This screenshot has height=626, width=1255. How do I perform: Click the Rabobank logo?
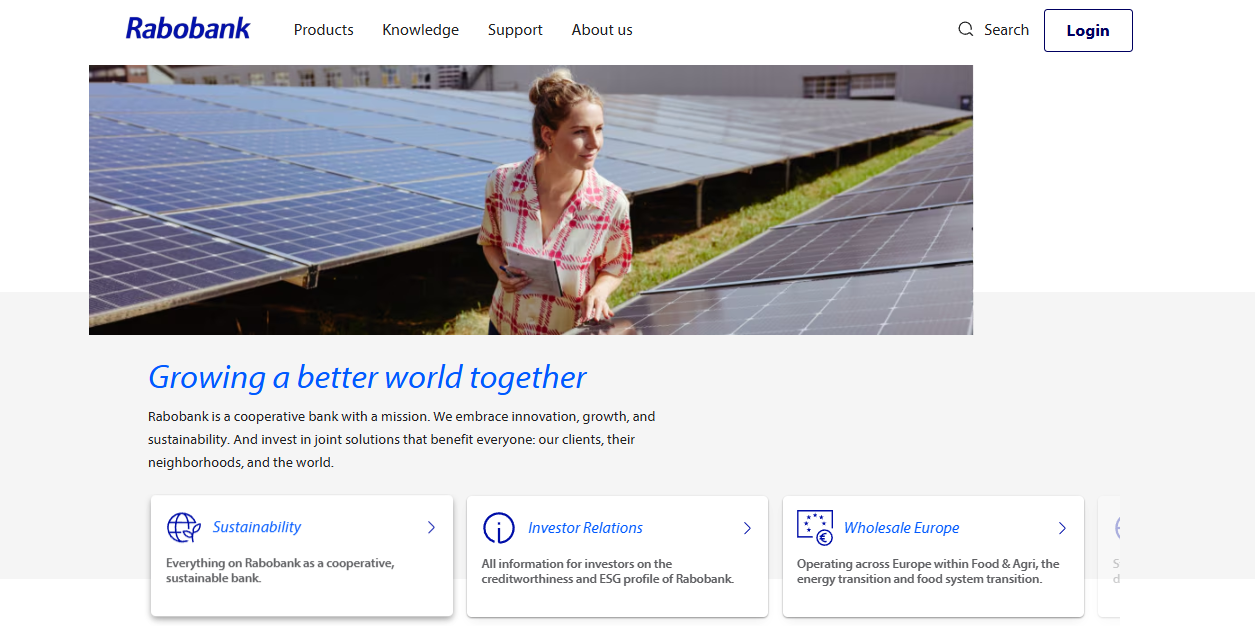[x=188, y=29]
